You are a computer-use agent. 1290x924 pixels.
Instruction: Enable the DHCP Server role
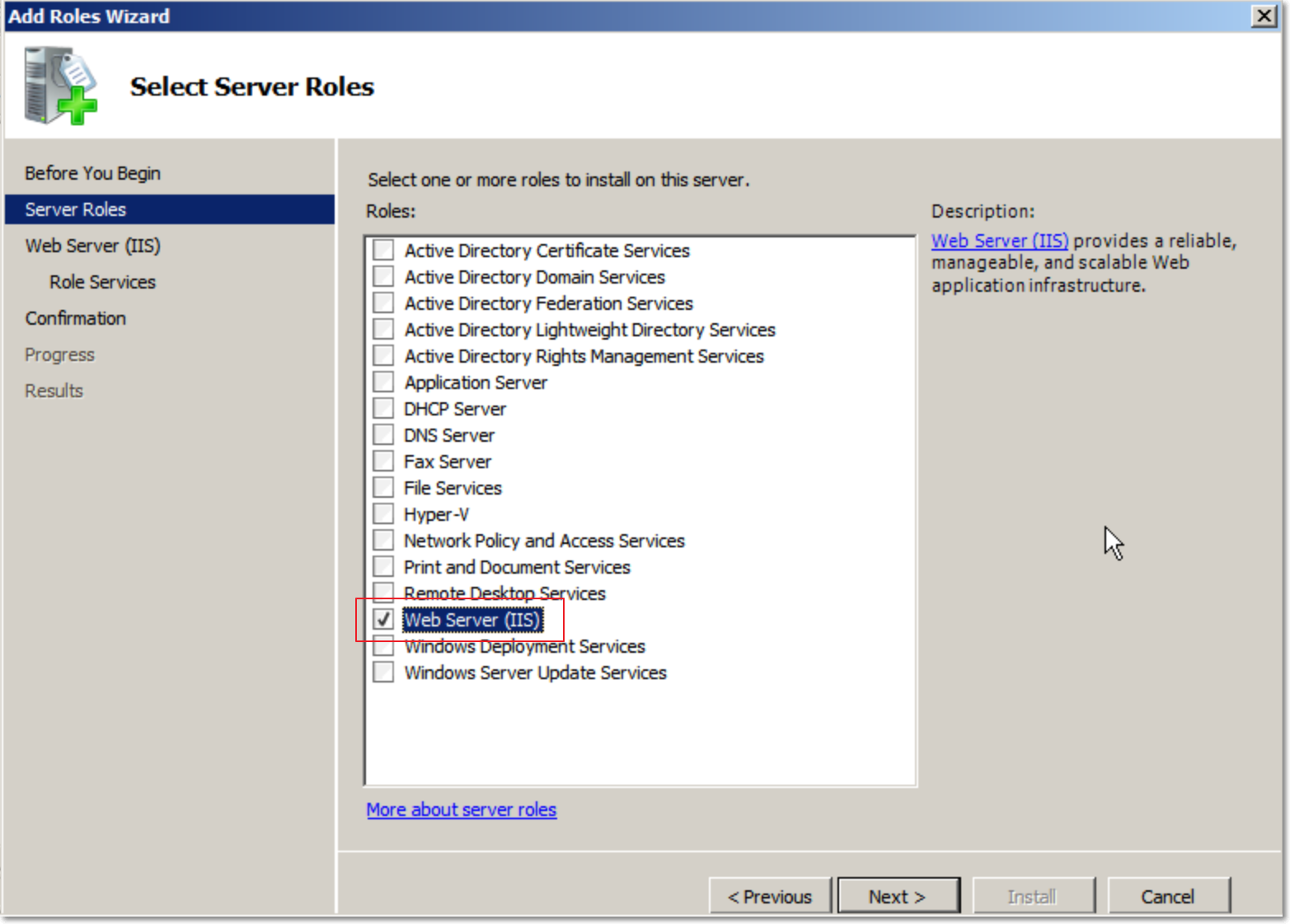382,408
